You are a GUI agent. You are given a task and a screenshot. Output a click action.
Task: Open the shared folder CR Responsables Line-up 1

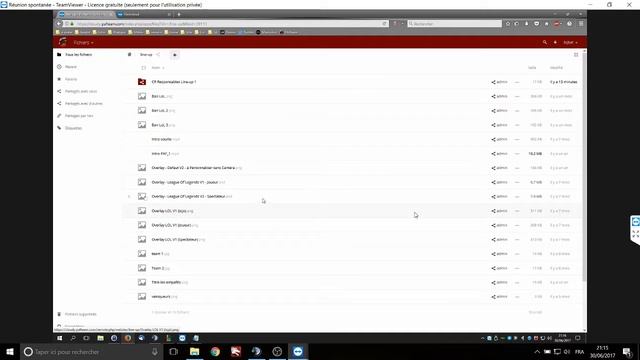pos(174,82)
